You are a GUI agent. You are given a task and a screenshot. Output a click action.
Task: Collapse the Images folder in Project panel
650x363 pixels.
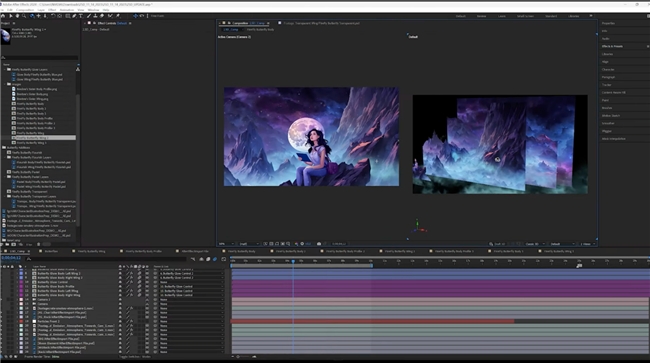click(5, 84)
